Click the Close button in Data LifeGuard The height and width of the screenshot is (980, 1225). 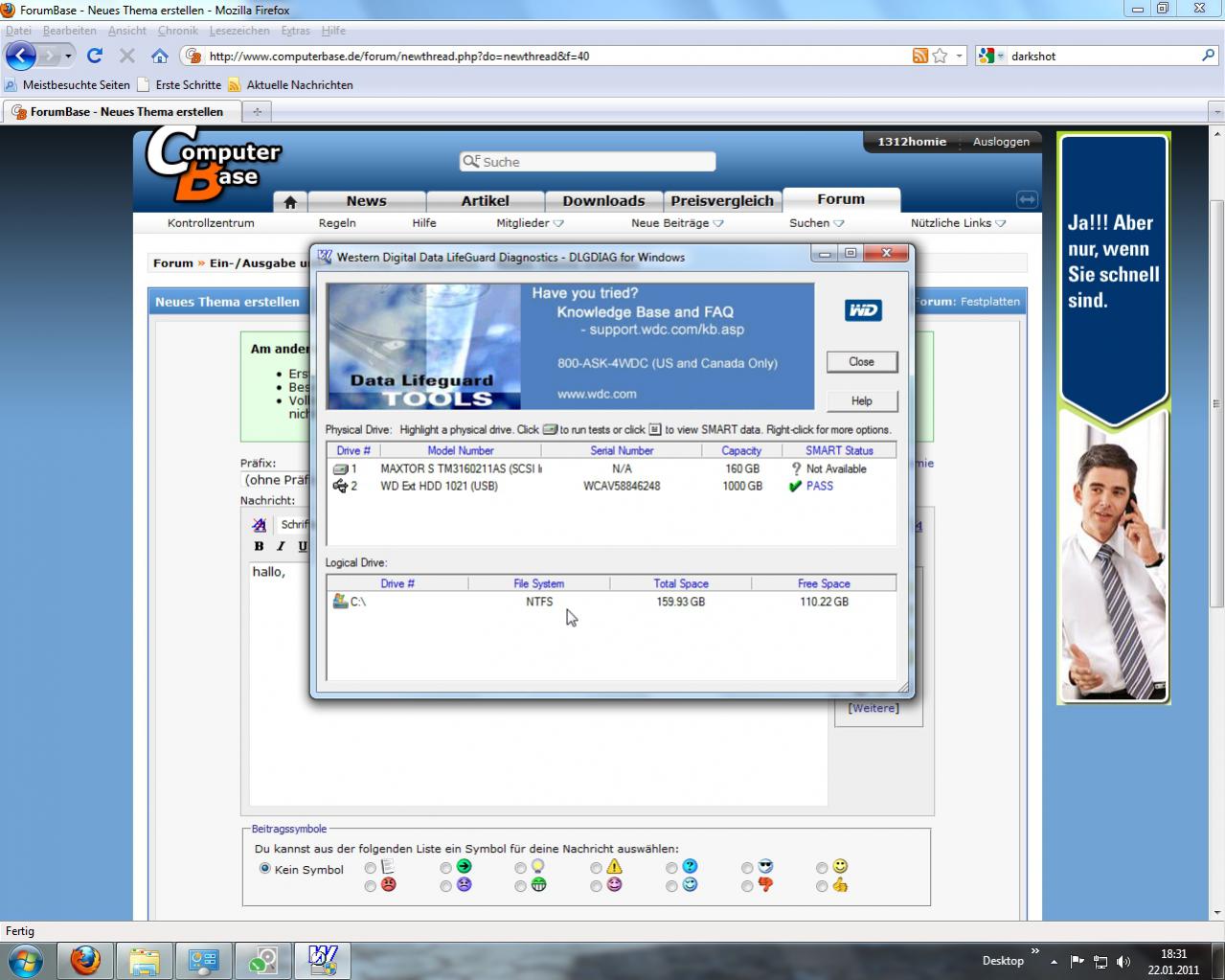(x=861, y=361)
